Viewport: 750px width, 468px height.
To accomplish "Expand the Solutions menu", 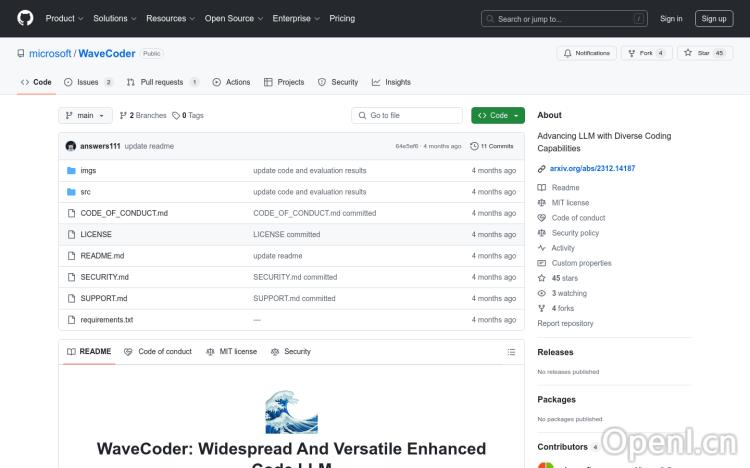I will [x=115, y=18].
